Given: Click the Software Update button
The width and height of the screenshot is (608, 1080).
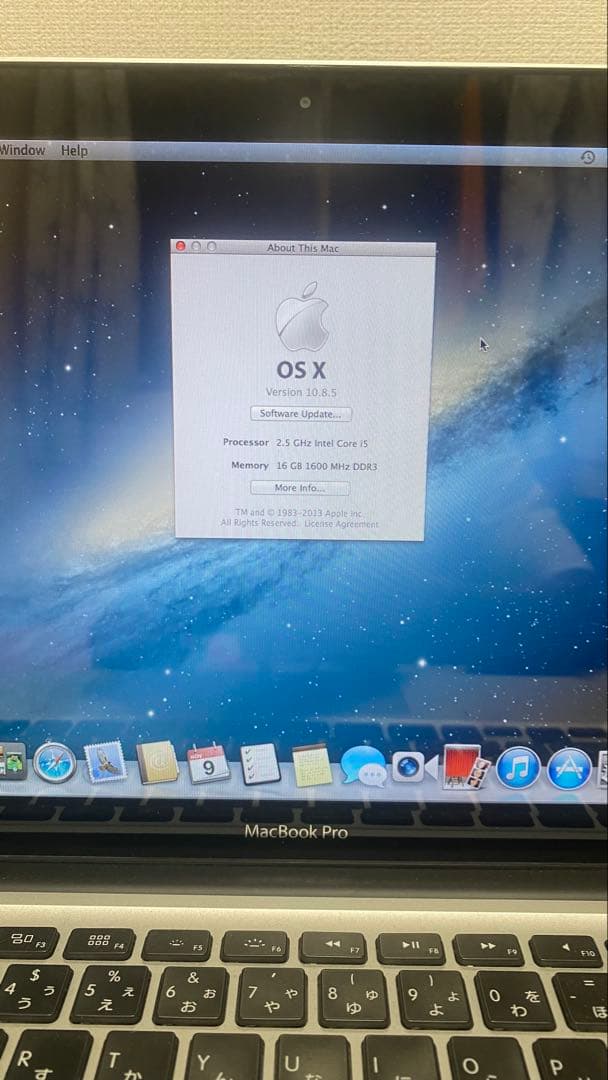Looking at the screenshot, I should [x=300, y=414].
